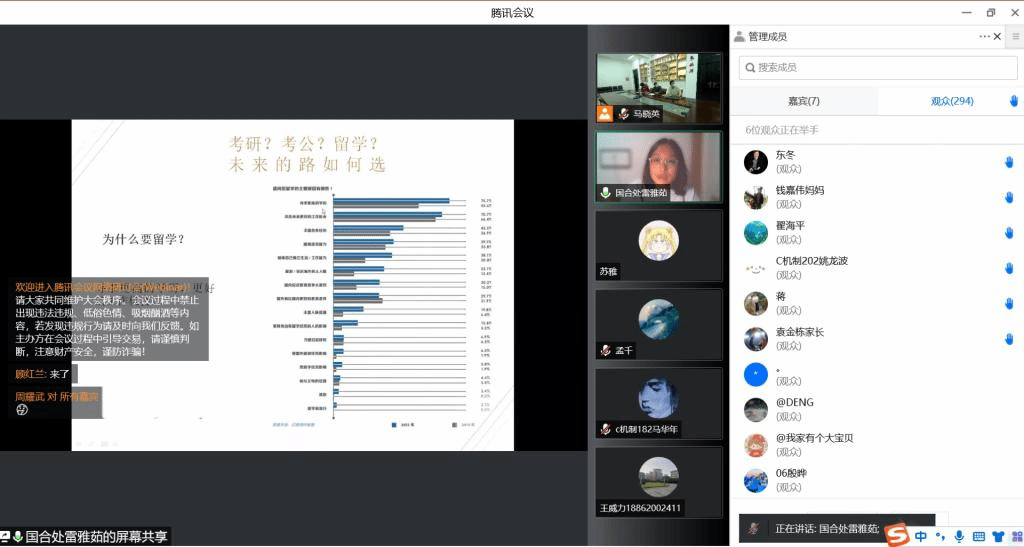Image resolution: width=1024 pixels, height=547 pixels.
Task: Click 苏雅's Sailor Moon avatar
Action: (x=658, y=240)
